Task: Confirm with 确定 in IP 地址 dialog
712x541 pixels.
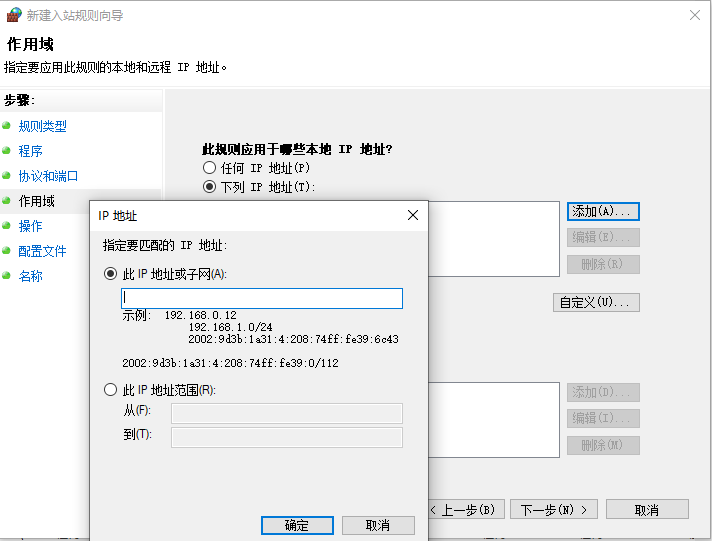Action: pos(297,525)
